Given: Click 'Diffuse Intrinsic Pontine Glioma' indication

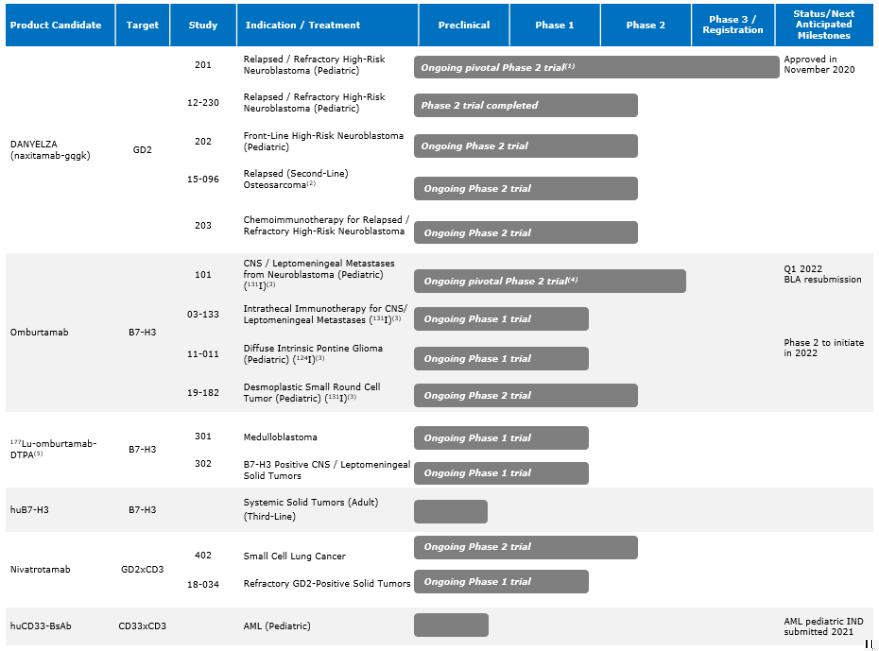Looking at the screenshot, I should pos(313,354).
